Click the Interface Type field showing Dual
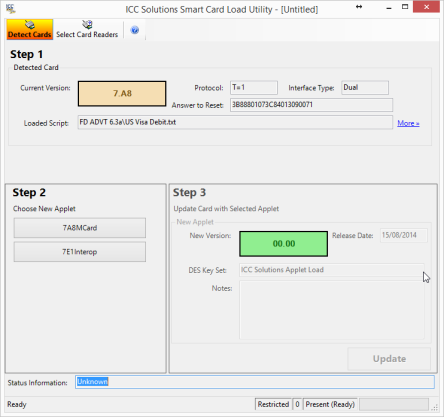This screenshot has height=417, width=444. (365, 88)
